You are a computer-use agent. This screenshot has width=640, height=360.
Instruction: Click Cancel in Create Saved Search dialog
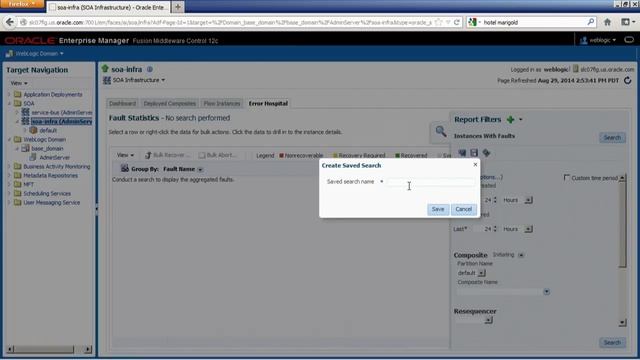pyautogui.click(x=464, y=209)
